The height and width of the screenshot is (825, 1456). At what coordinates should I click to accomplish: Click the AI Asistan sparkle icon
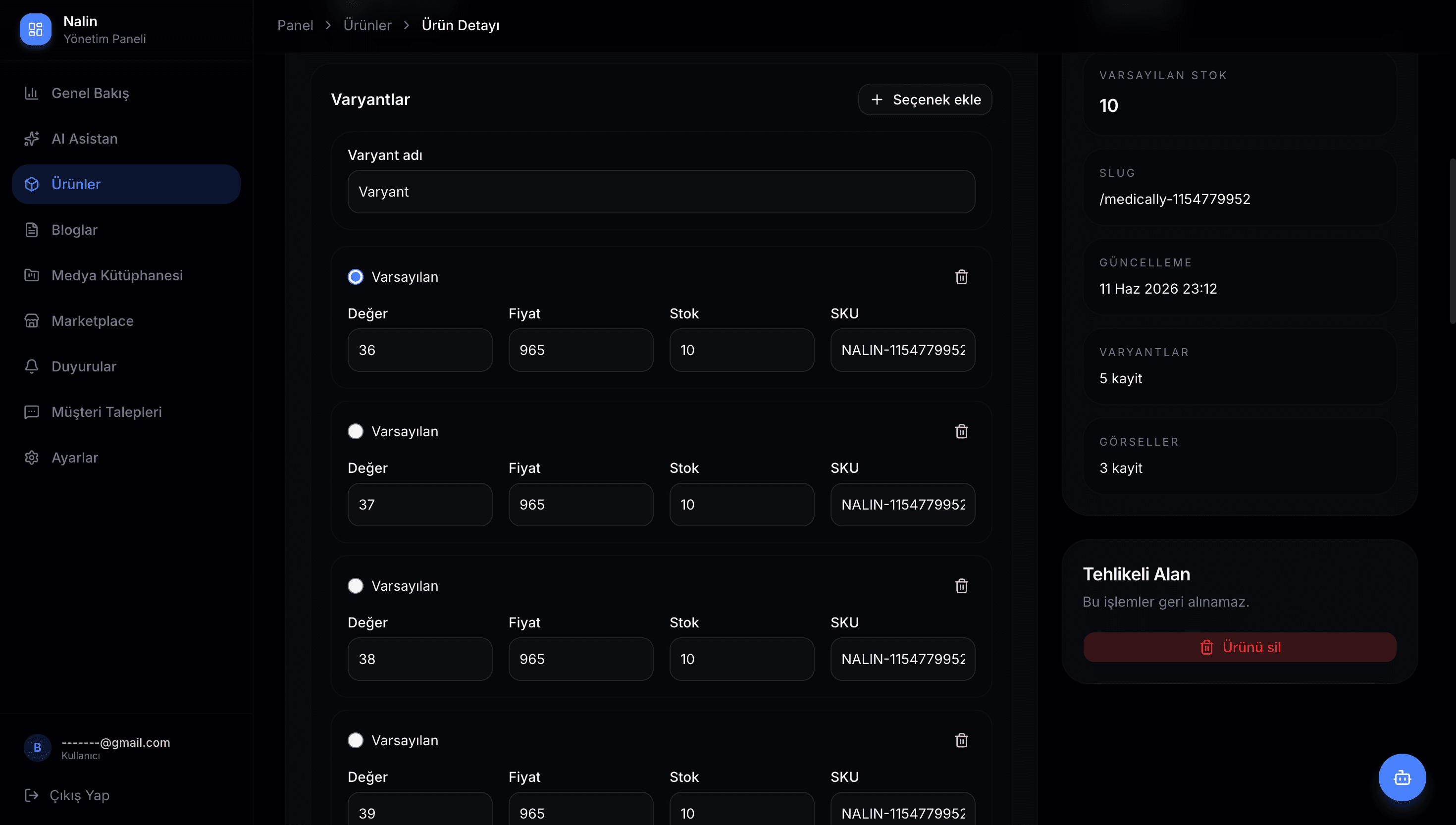coord(32,139)
